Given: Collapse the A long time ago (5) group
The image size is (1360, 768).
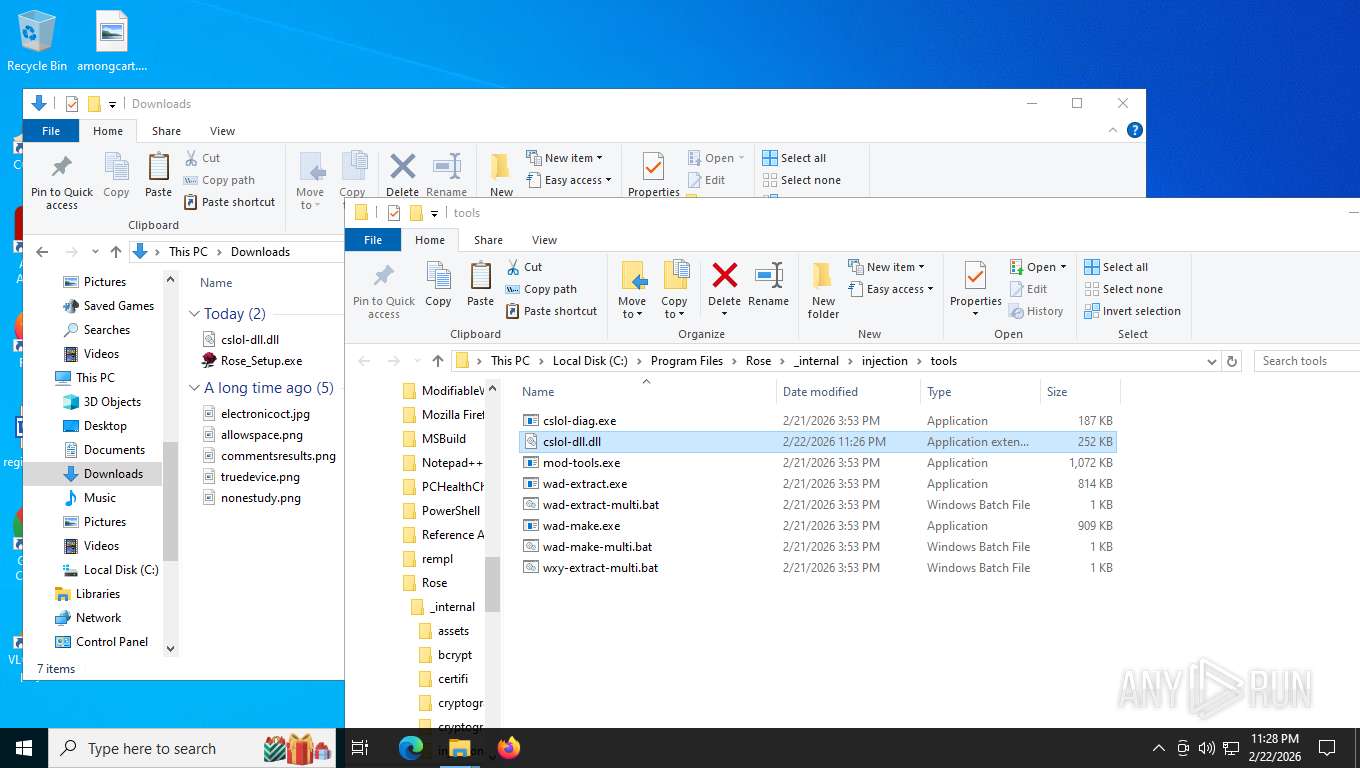Looking at the screenshot, I should tap(194, 388).
